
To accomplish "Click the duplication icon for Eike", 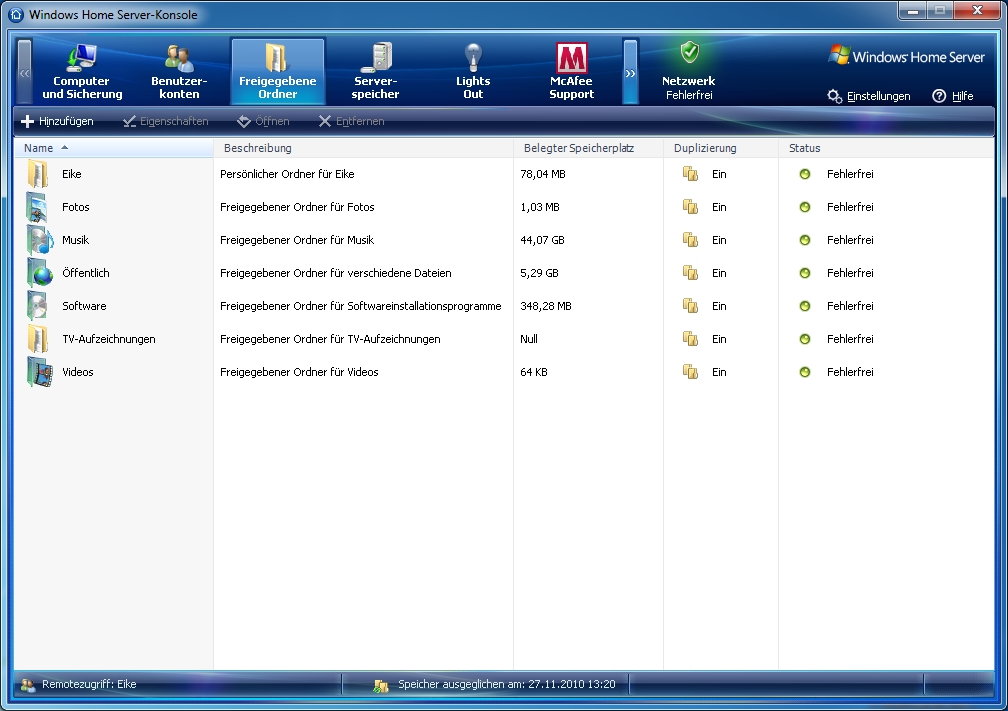I will (x=690, y=174).
